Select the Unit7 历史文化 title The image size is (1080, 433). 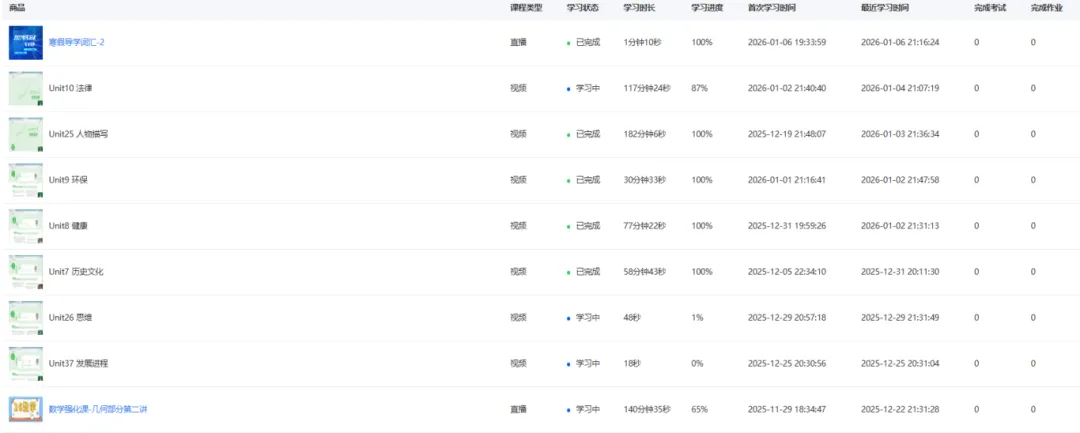point(76,272)
